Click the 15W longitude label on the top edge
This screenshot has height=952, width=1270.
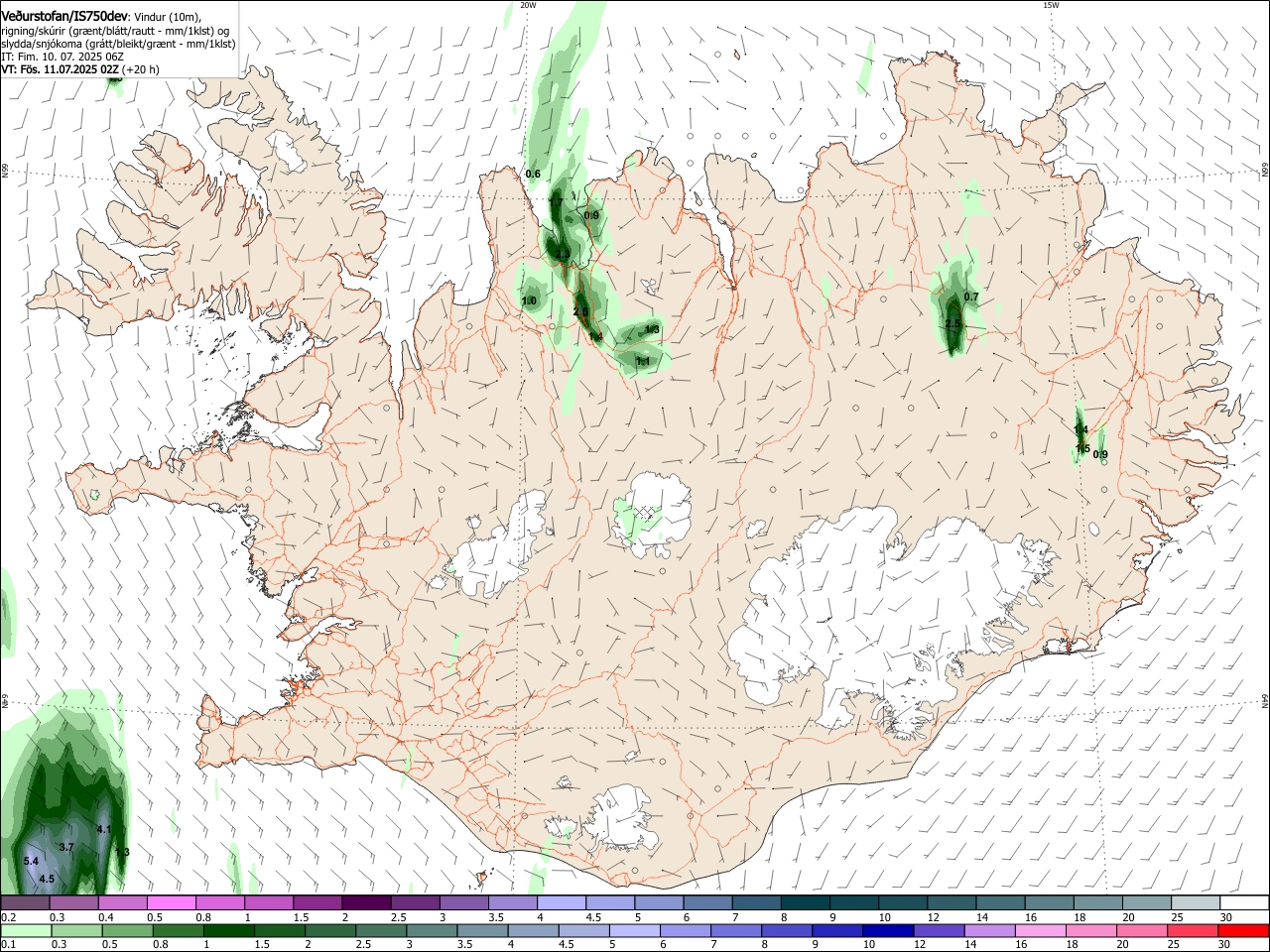coord(1051,5)
